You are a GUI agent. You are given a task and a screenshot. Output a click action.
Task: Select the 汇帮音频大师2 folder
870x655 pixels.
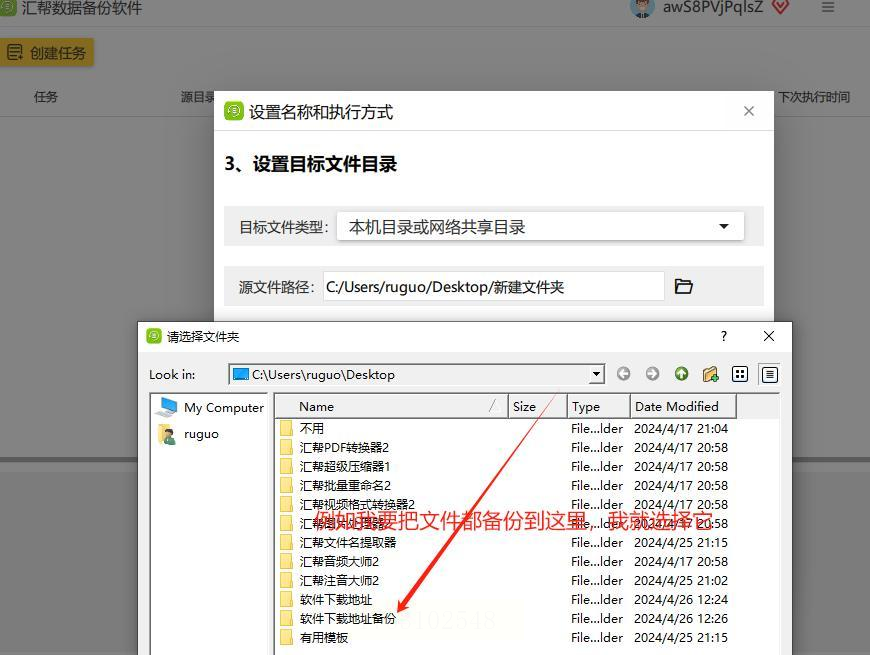click(x=339, y=561)
